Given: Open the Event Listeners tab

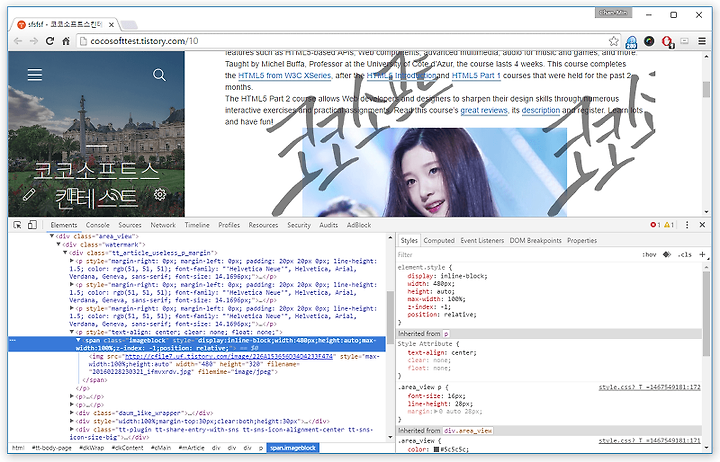Looking at the screenshot, I should [x=482, y=240].
